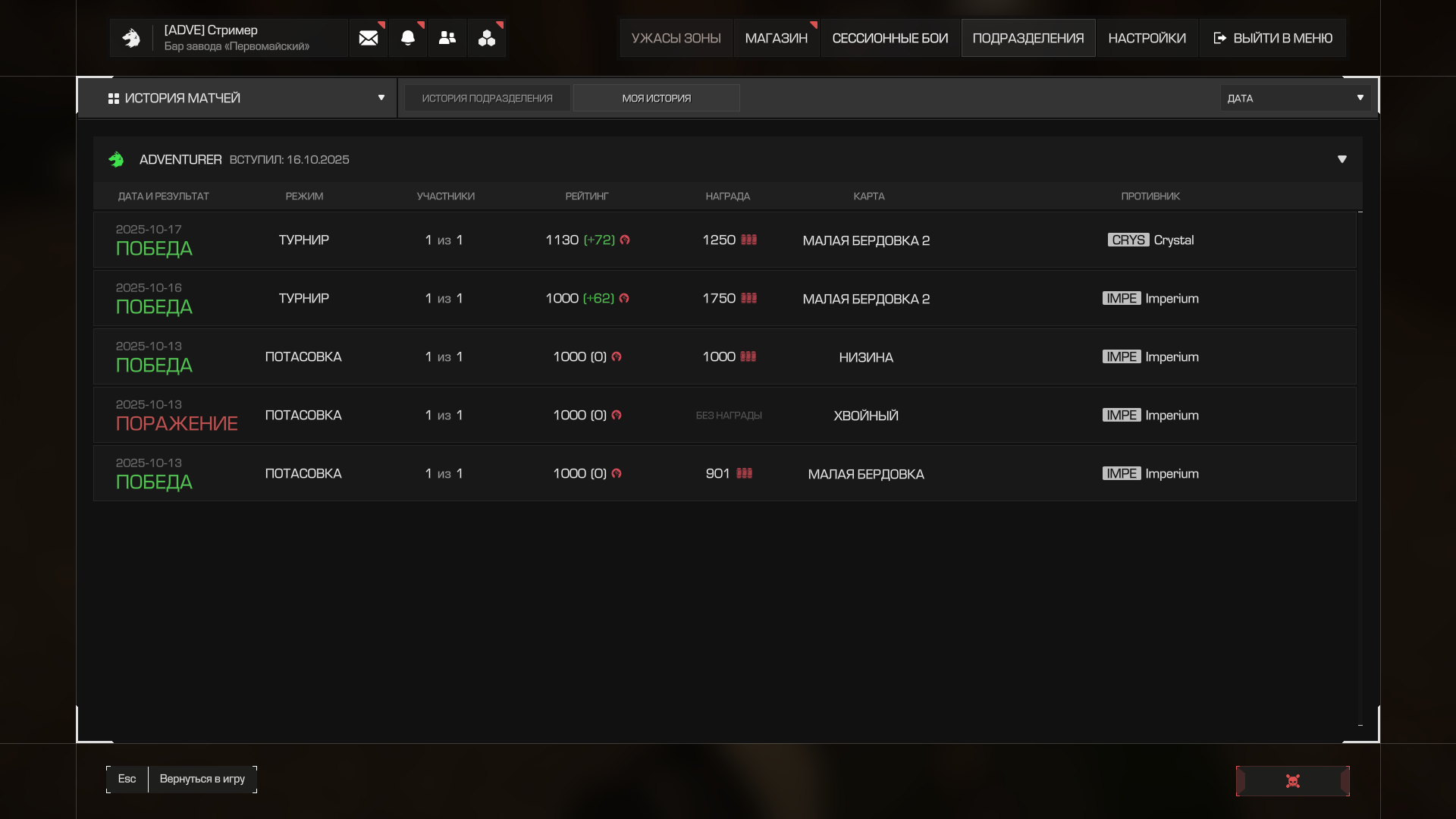Viewport: 1456px width, 819px height.
Task: Click the wolf emblem beside player name
Action: click(x=131, y=38)
